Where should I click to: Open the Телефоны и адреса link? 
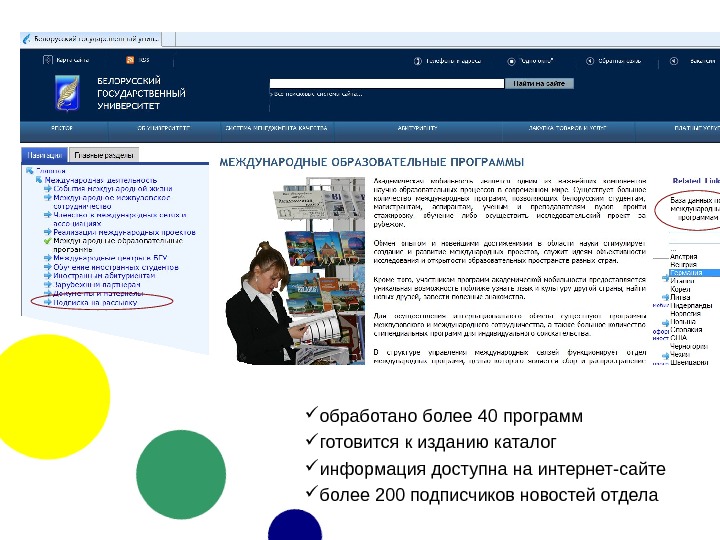pos(453,61)
